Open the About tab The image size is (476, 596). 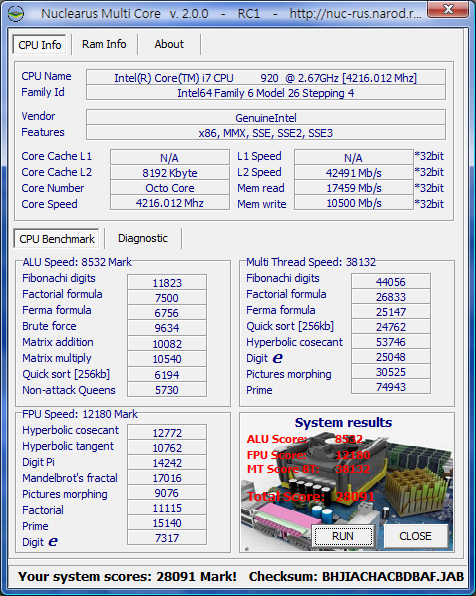click(x=169, y=44)
